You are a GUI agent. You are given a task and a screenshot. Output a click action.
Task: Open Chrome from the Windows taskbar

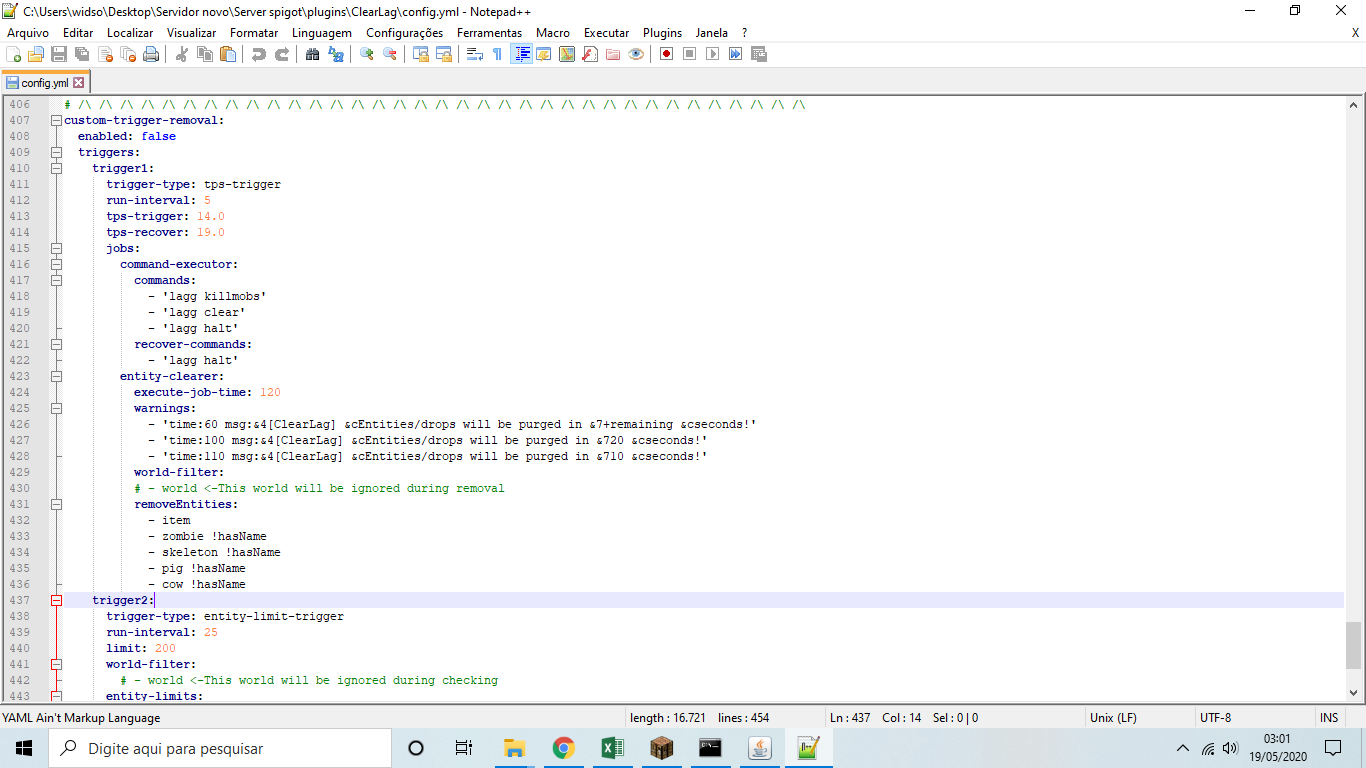(x=564, y=747)
